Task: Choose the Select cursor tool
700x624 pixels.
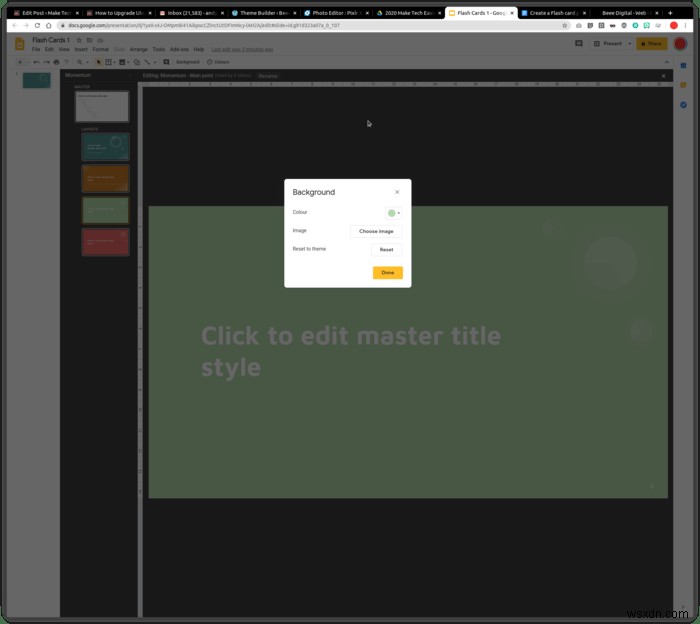Action: click(99, 62)
